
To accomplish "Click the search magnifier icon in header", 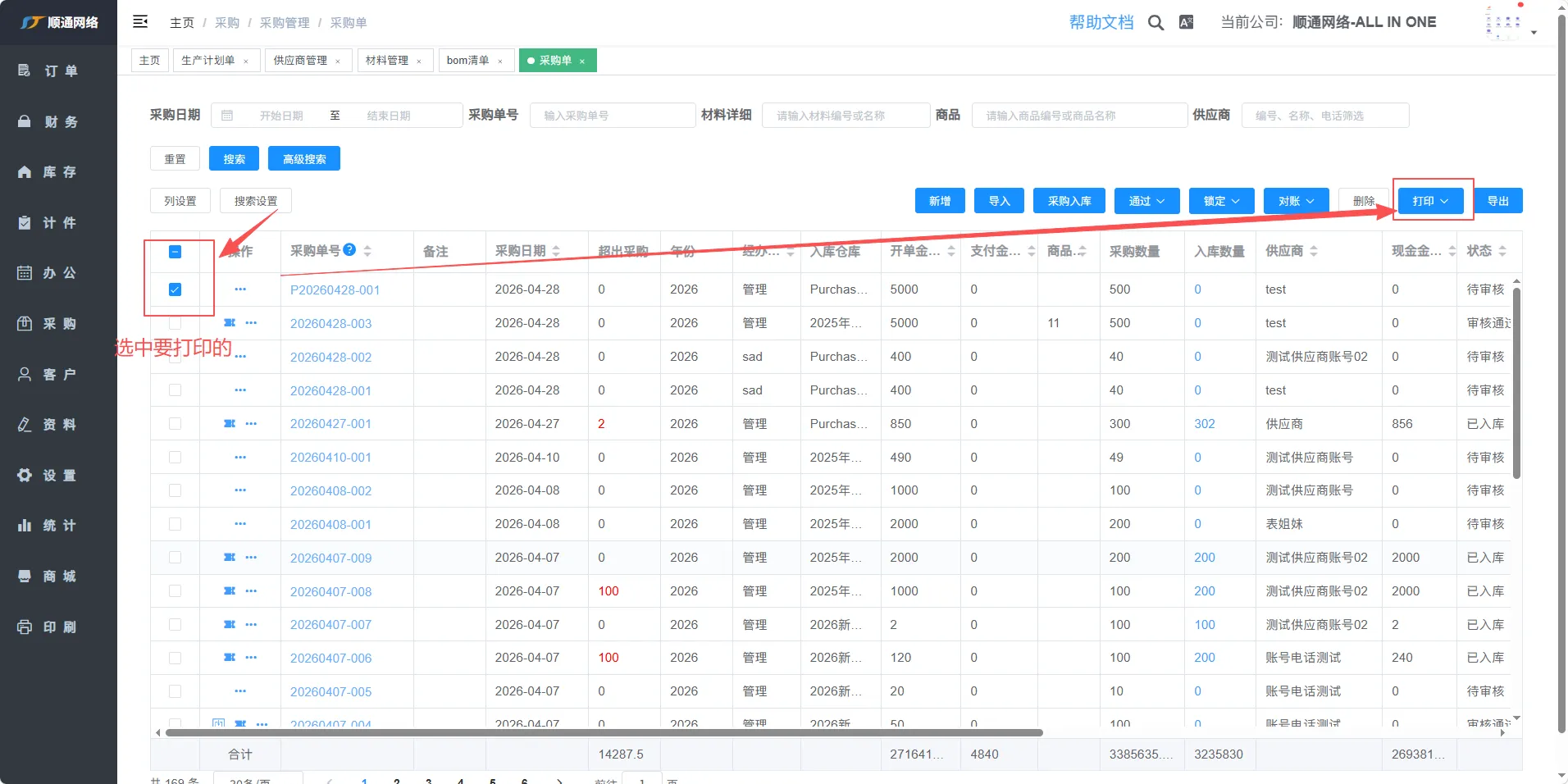I will [x=1155, y=23].
